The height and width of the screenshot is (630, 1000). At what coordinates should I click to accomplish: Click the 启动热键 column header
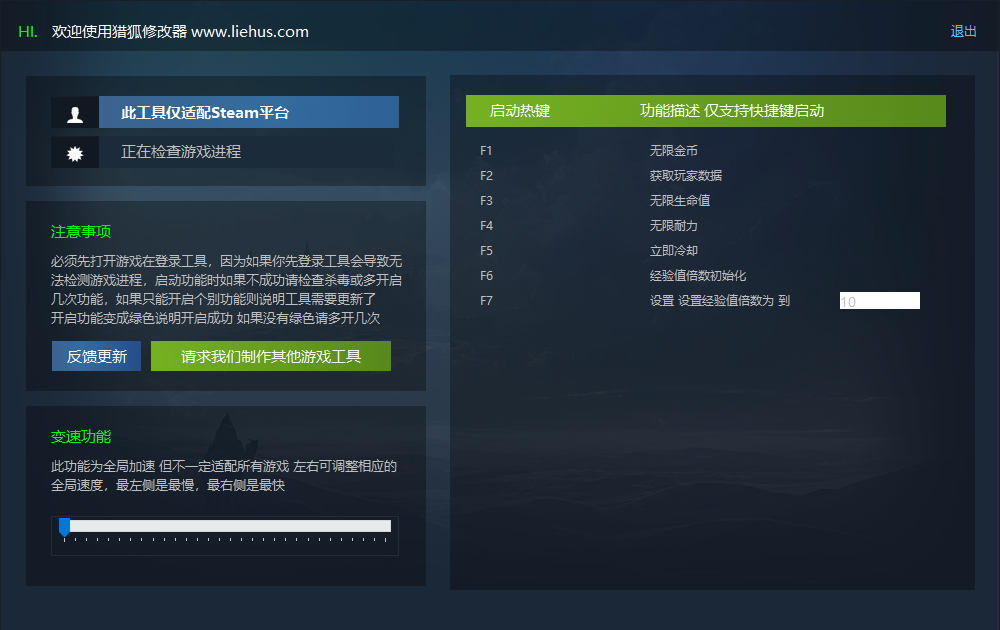pos(520,111)
